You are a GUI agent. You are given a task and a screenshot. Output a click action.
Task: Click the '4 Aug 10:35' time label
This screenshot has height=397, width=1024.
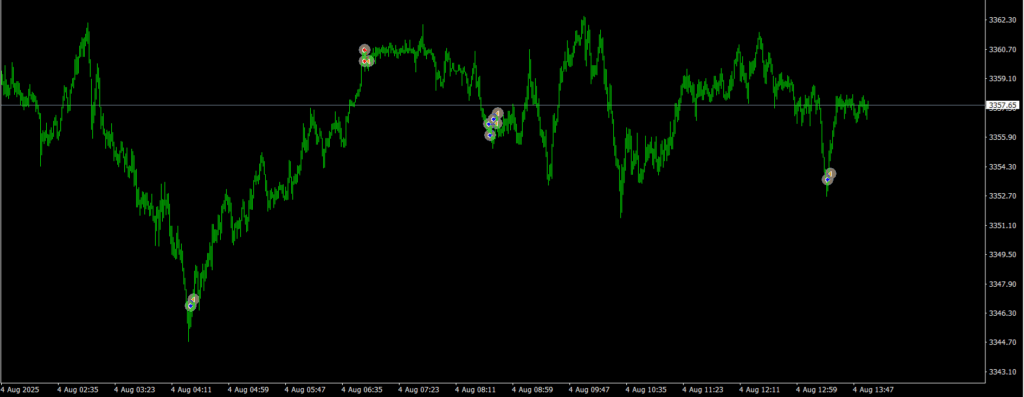point(647,390)
